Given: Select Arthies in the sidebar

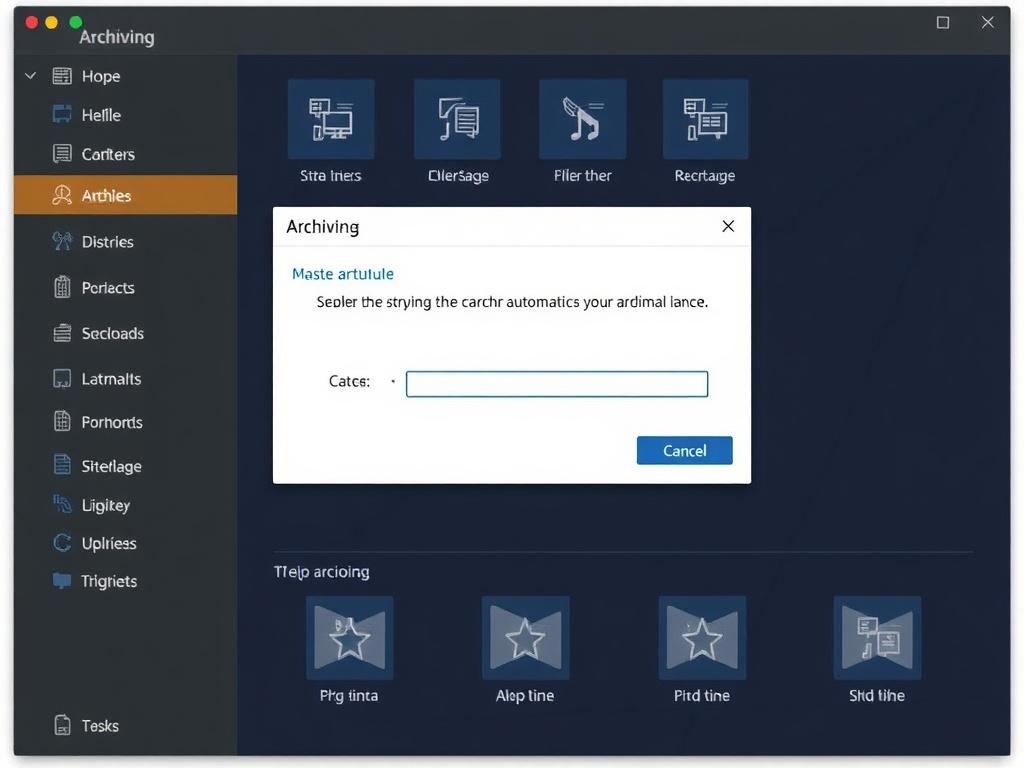Looking at the screenshot, I should pos(106,196).
